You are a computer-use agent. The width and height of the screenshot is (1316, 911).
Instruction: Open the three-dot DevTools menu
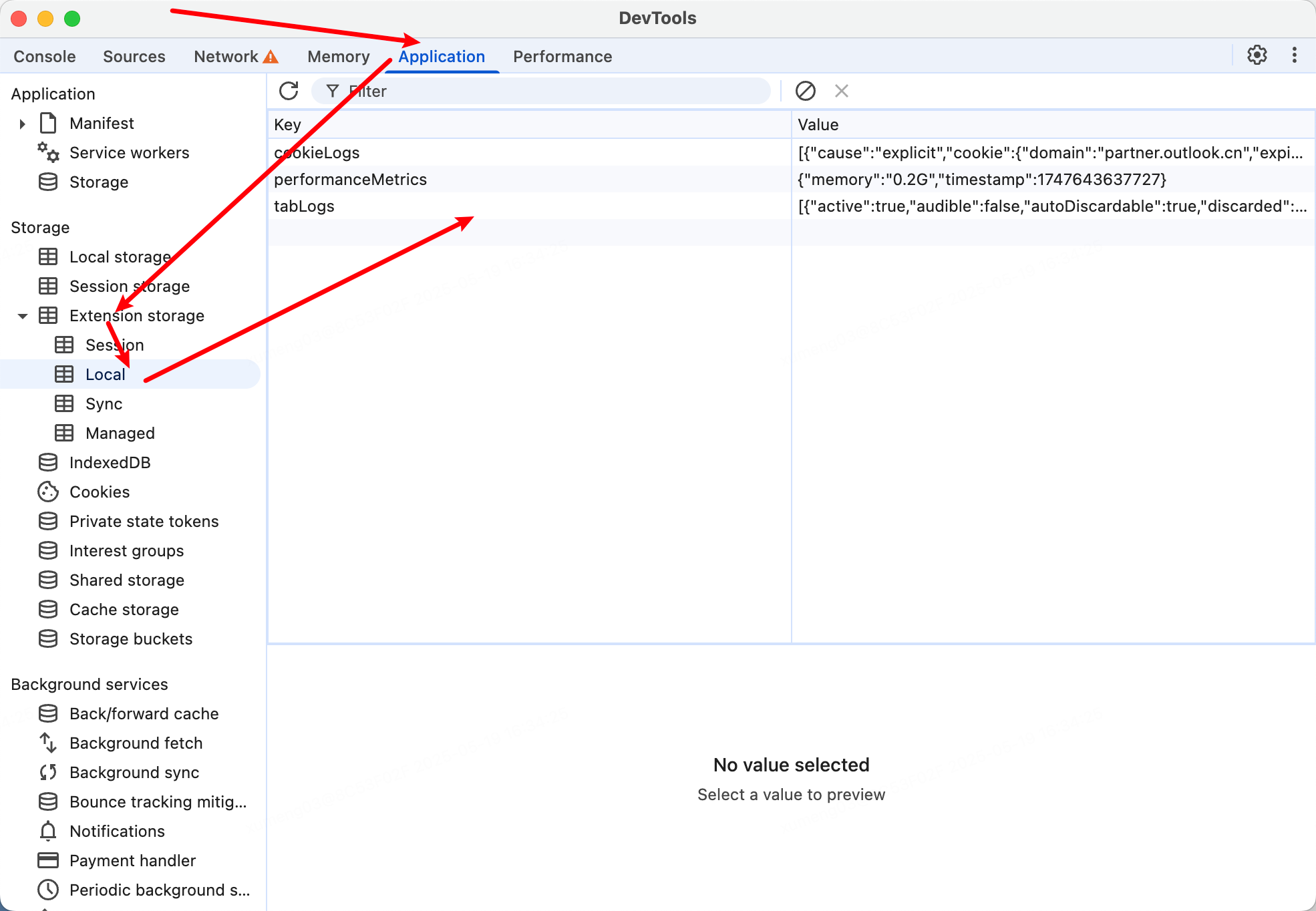pos(1294,55)
